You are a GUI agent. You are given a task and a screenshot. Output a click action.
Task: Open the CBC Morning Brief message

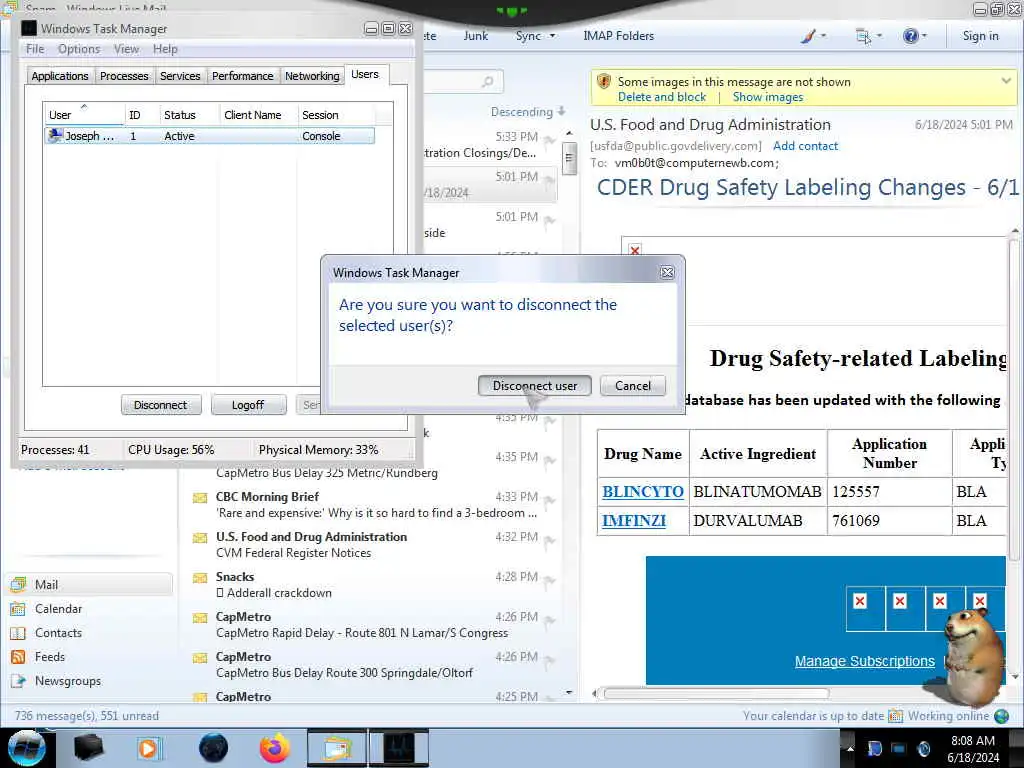(x=374, y=505)
